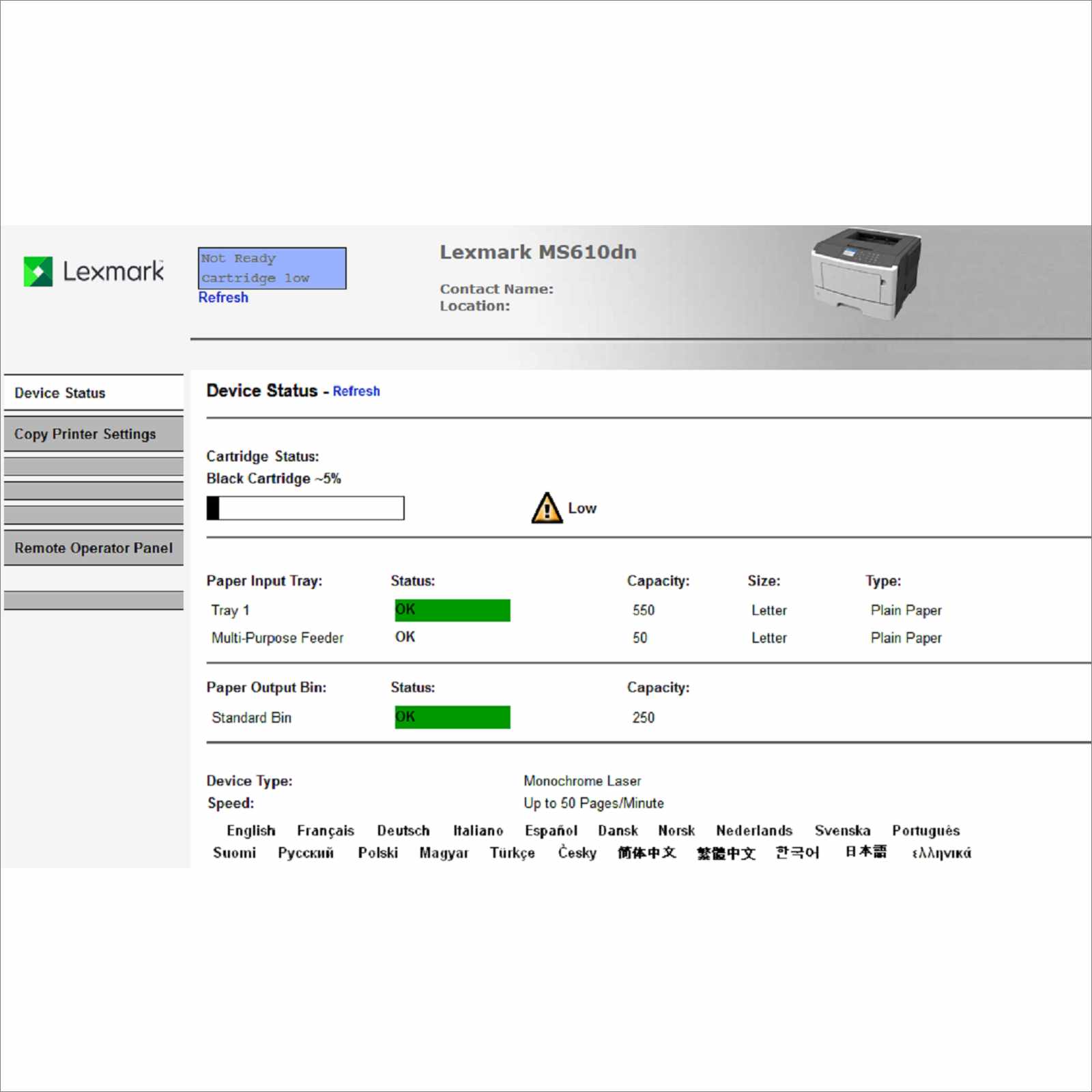Screen dimensions: 1092x1092
Task: Open Remote Operator Panel in the sidebar
Action: pyautogui.click(x=94, y=548)
